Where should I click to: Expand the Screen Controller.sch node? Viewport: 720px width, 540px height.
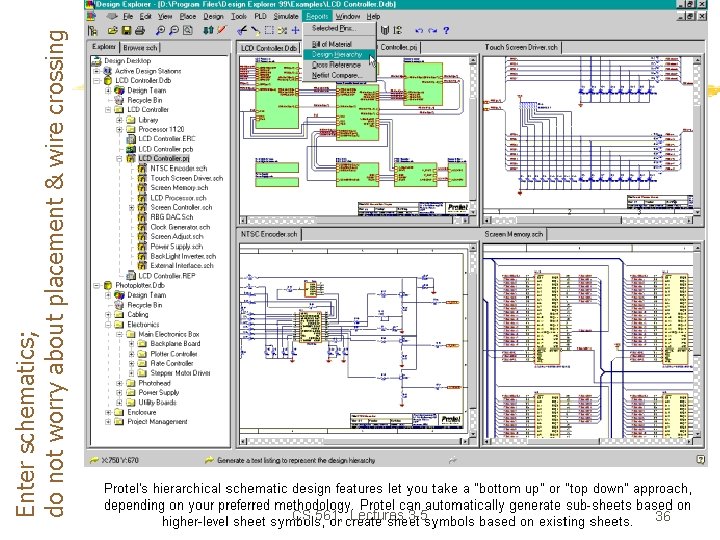(132, 208)
